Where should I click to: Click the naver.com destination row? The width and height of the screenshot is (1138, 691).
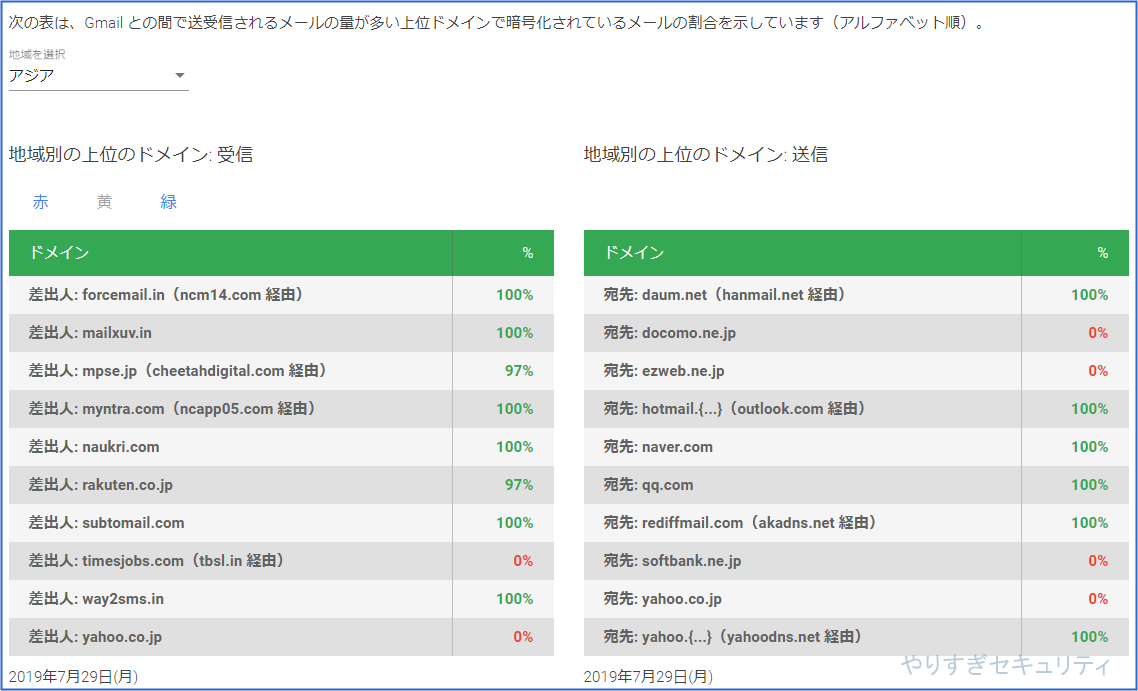click(x=856, y=446)
